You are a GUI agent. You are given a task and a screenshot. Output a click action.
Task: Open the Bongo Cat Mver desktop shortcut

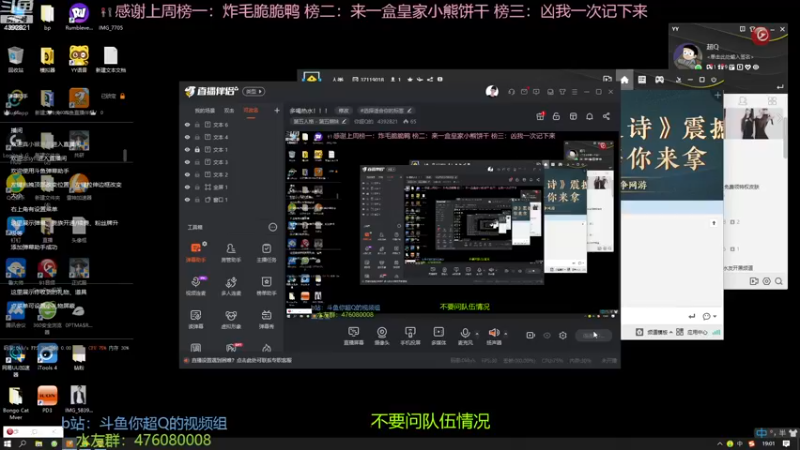(x=16, y=403)
